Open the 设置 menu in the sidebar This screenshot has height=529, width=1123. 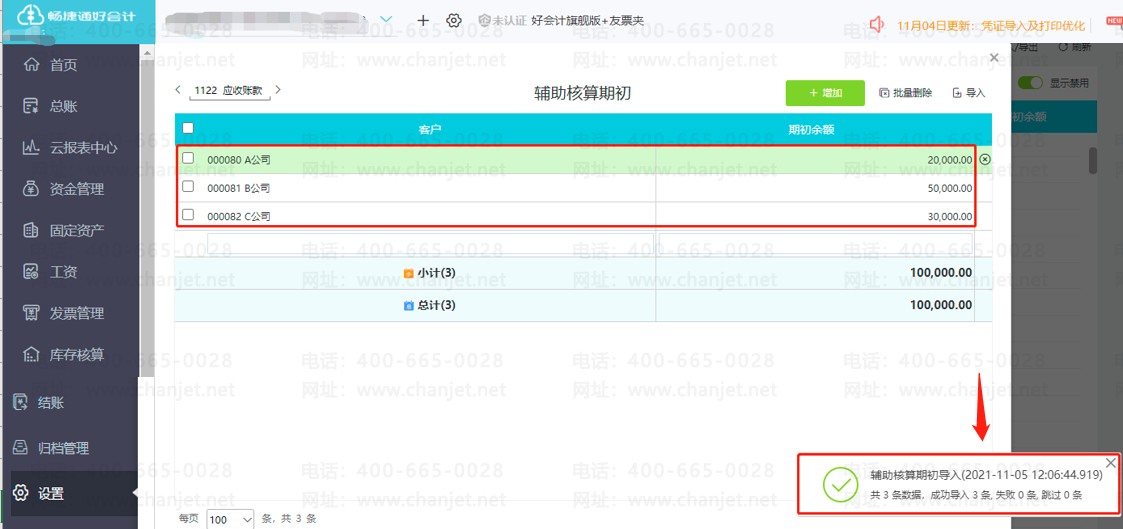51,493
